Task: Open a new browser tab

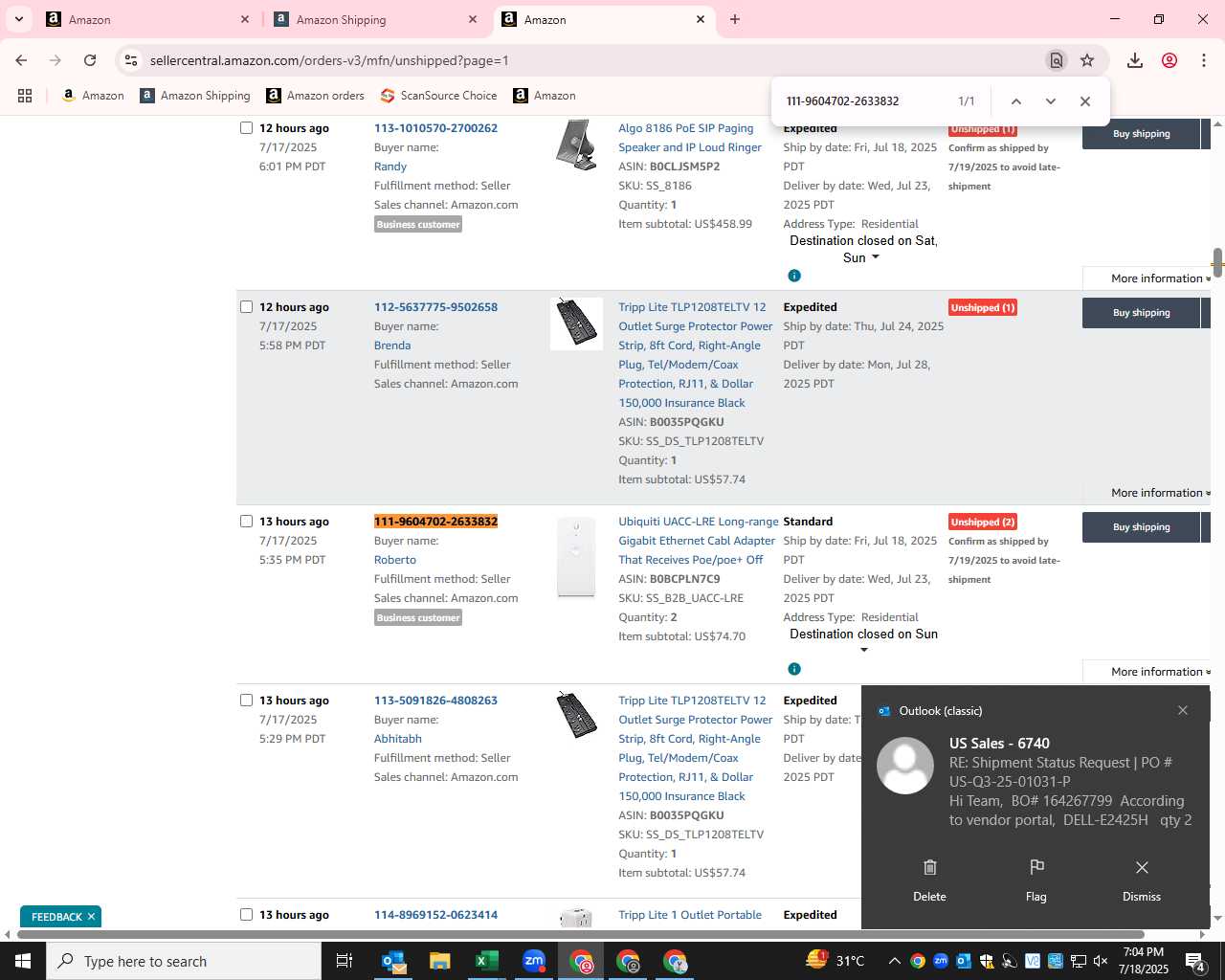Action: (735, 19)
